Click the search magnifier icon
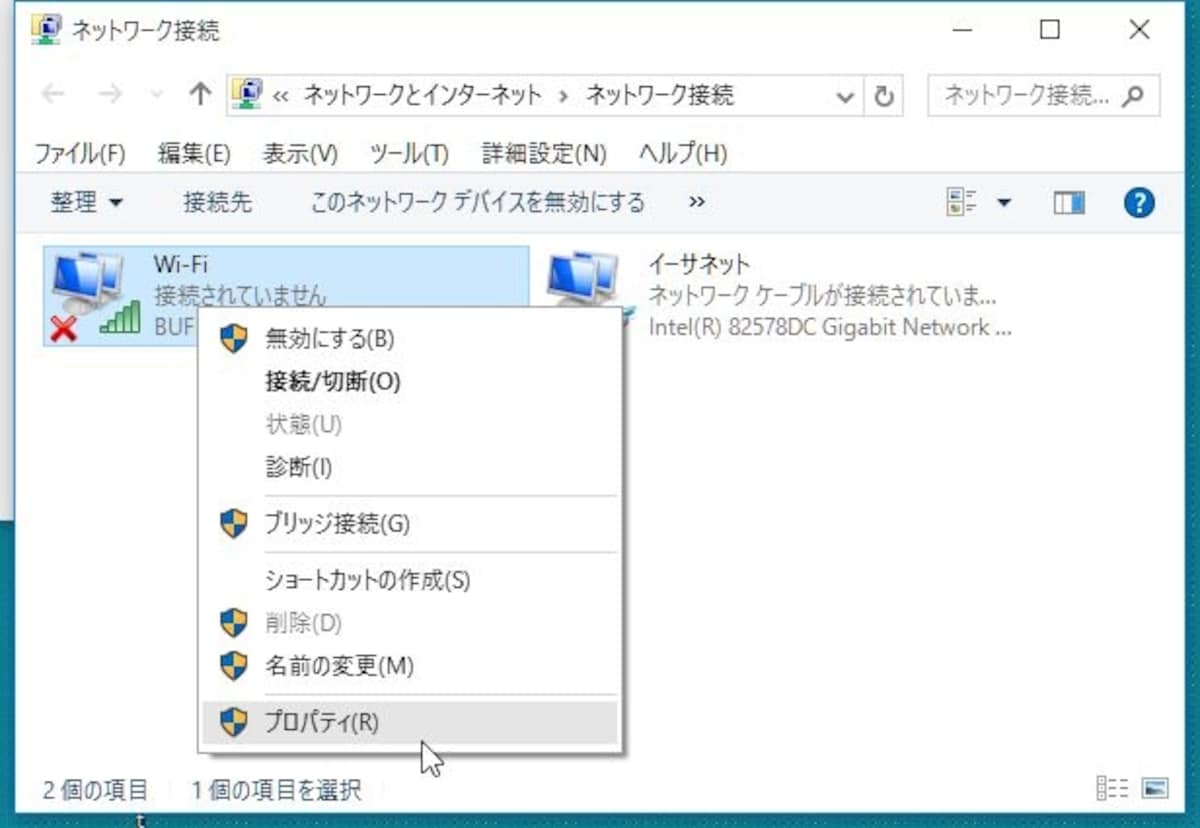Screen dimensions: 1200x828 tap(1133, 96)
